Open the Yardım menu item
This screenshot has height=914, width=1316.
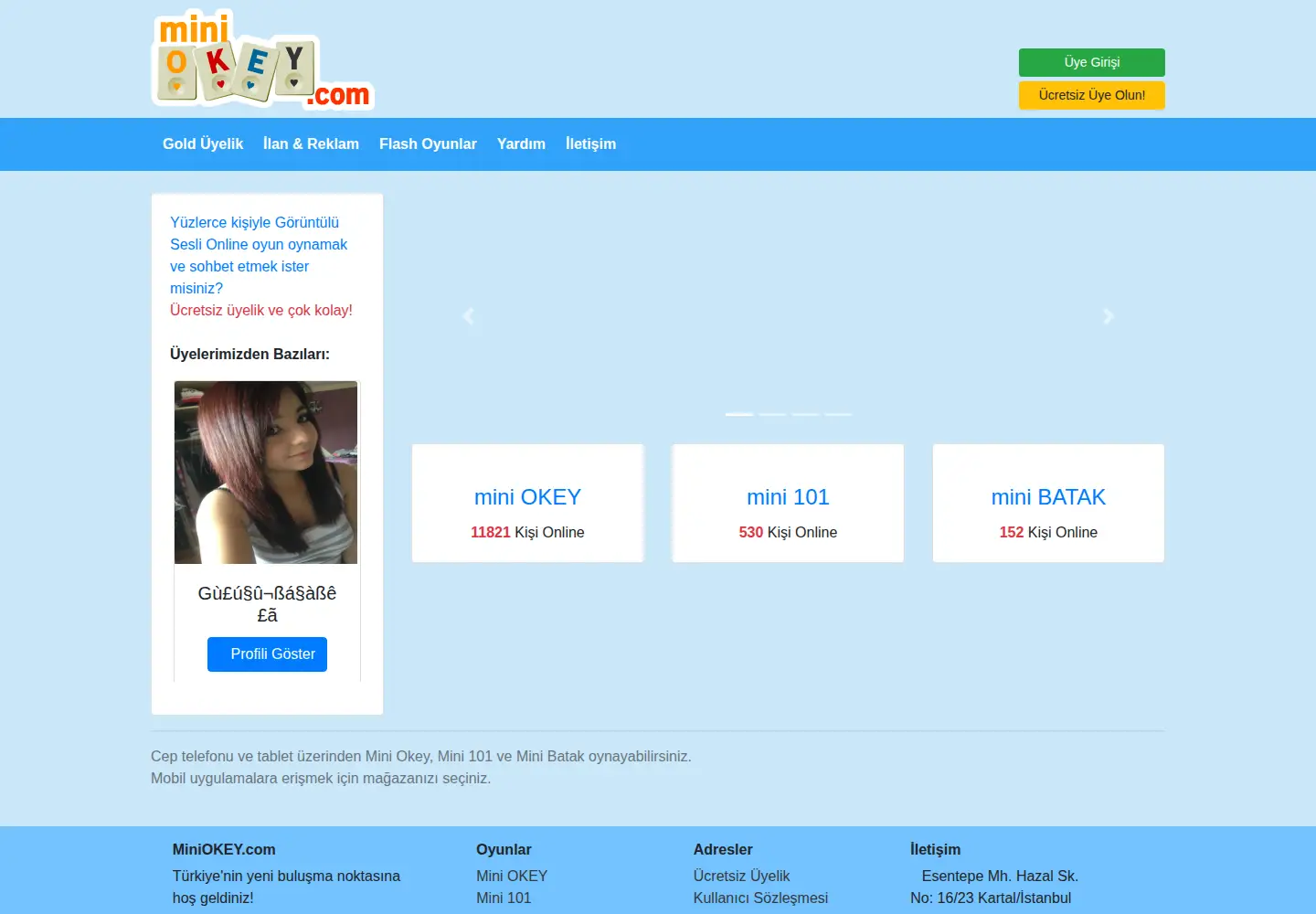click(x=521, y=143)
